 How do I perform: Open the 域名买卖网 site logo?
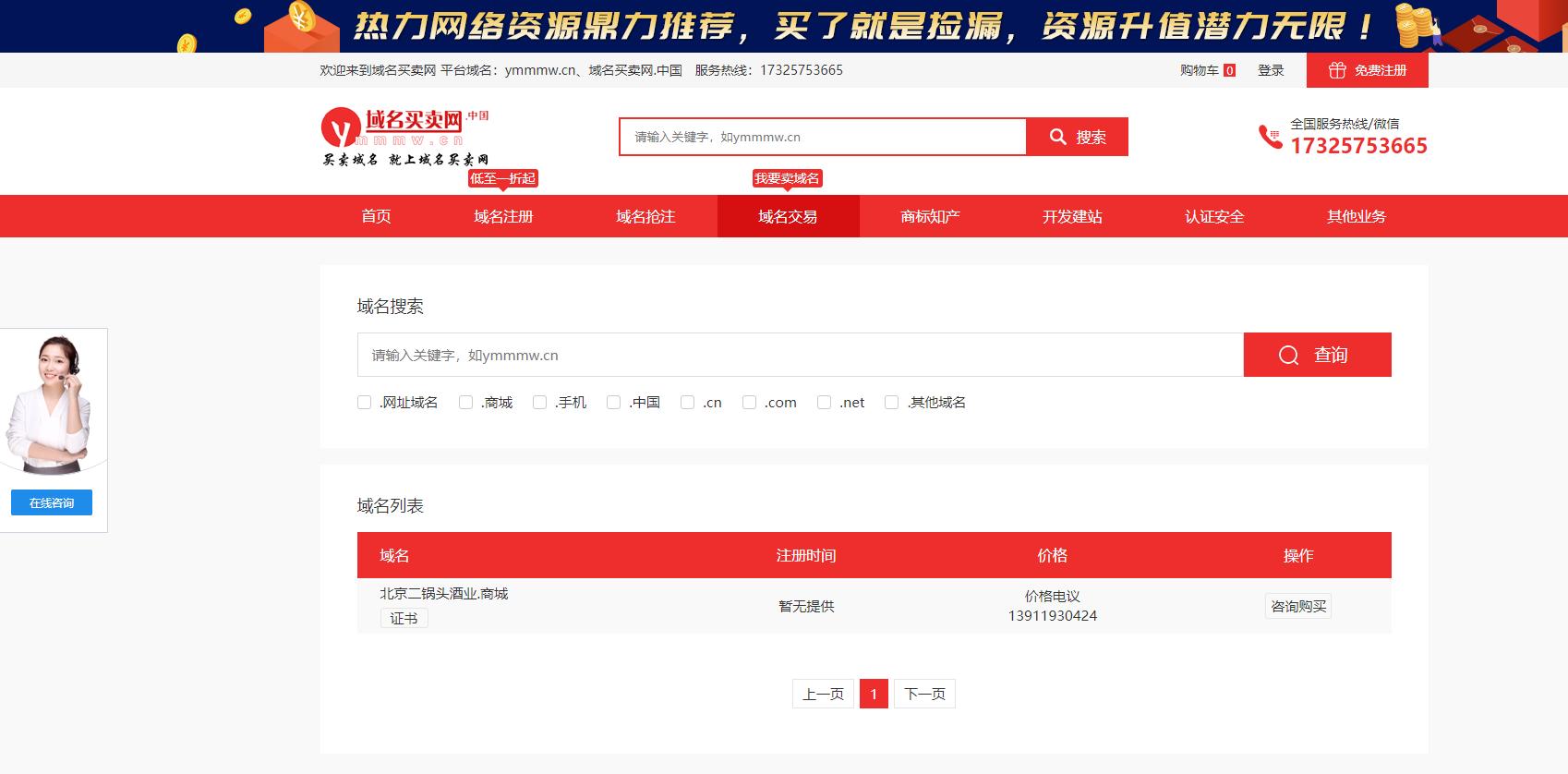click(405, 137)
